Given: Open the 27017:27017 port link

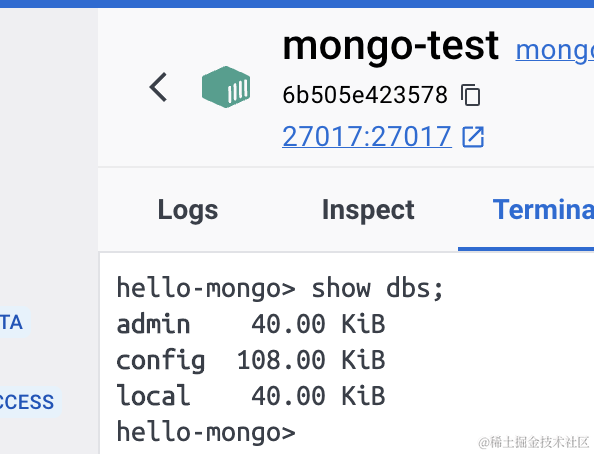Looking at the screenshot, I should tap(367, 136).
